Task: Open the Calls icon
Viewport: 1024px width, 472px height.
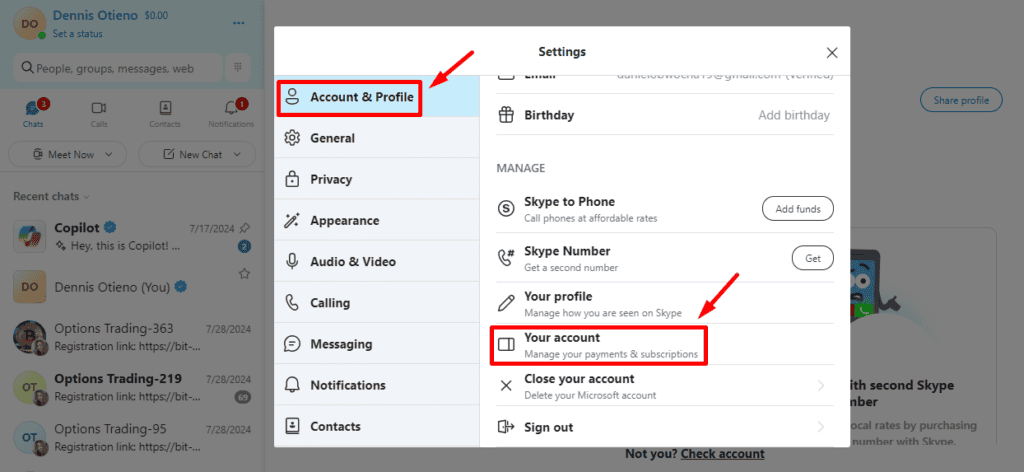Action: click(99, 108)
